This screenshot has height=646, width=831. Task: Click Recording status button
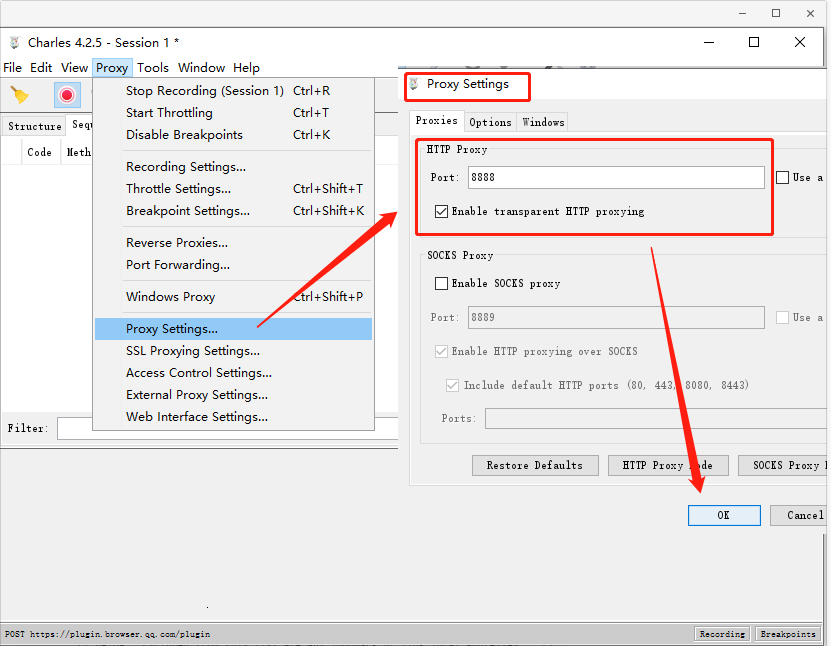[x=722, y=634]
